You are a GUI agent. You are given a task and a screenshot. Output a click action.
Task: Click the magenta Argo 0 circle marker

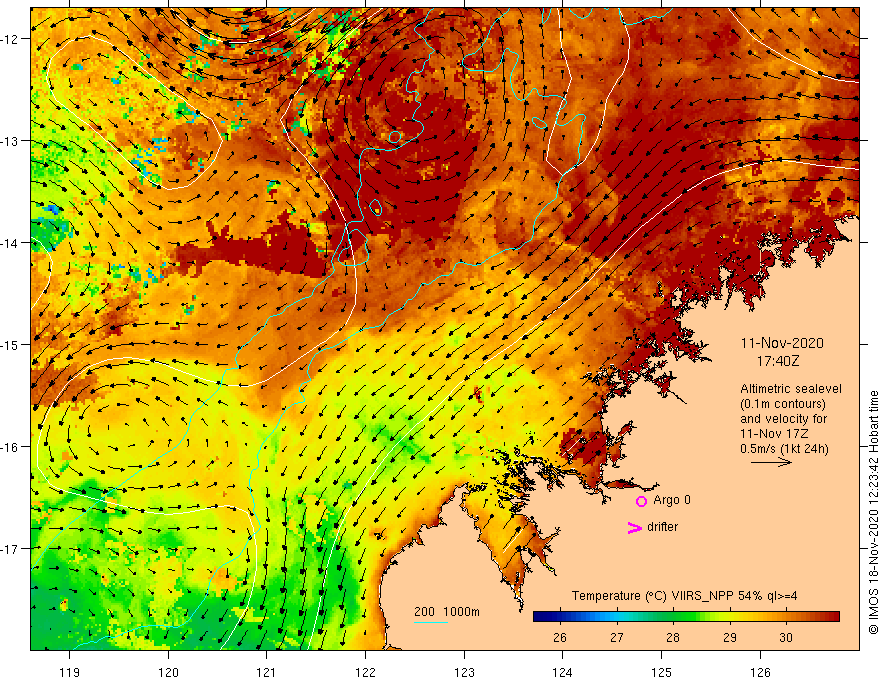(641, 501)
